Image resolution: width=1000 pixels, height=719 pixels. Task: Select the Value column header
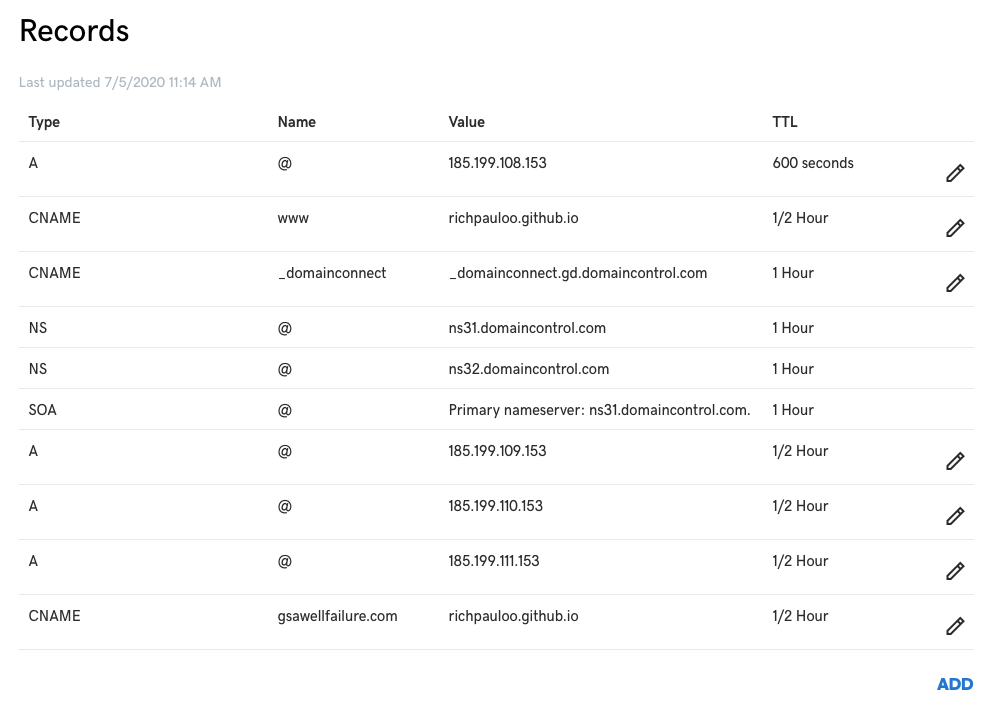[466, 122]
